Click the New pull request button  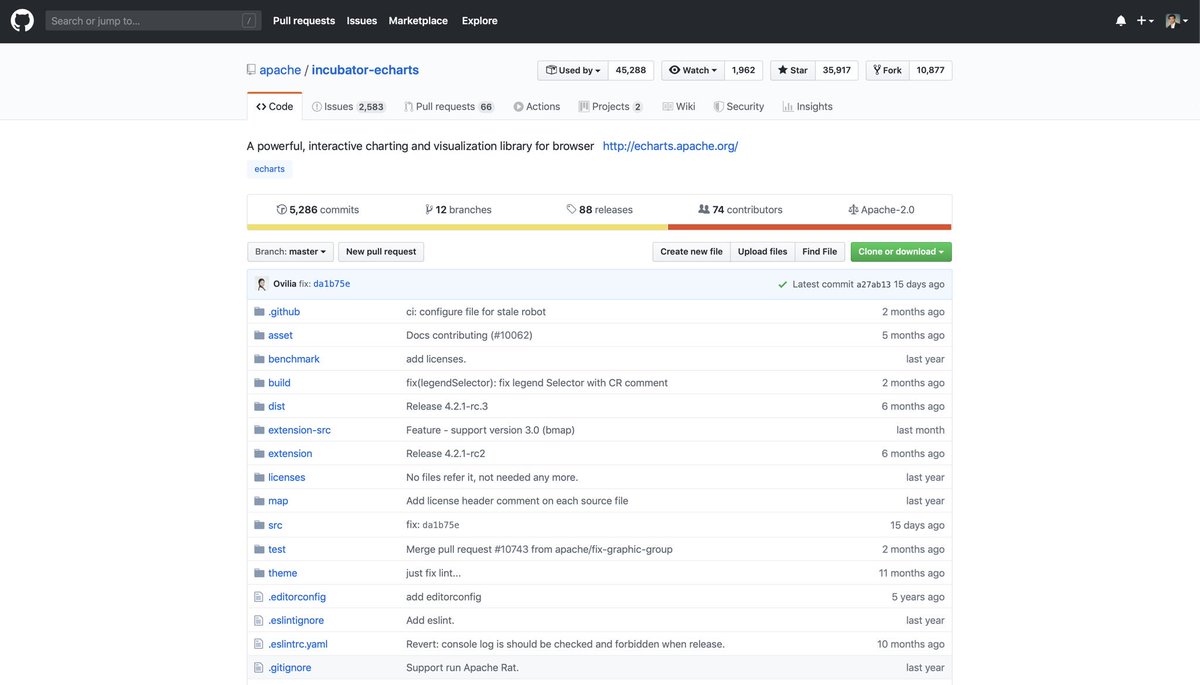(x=381, y=252)
